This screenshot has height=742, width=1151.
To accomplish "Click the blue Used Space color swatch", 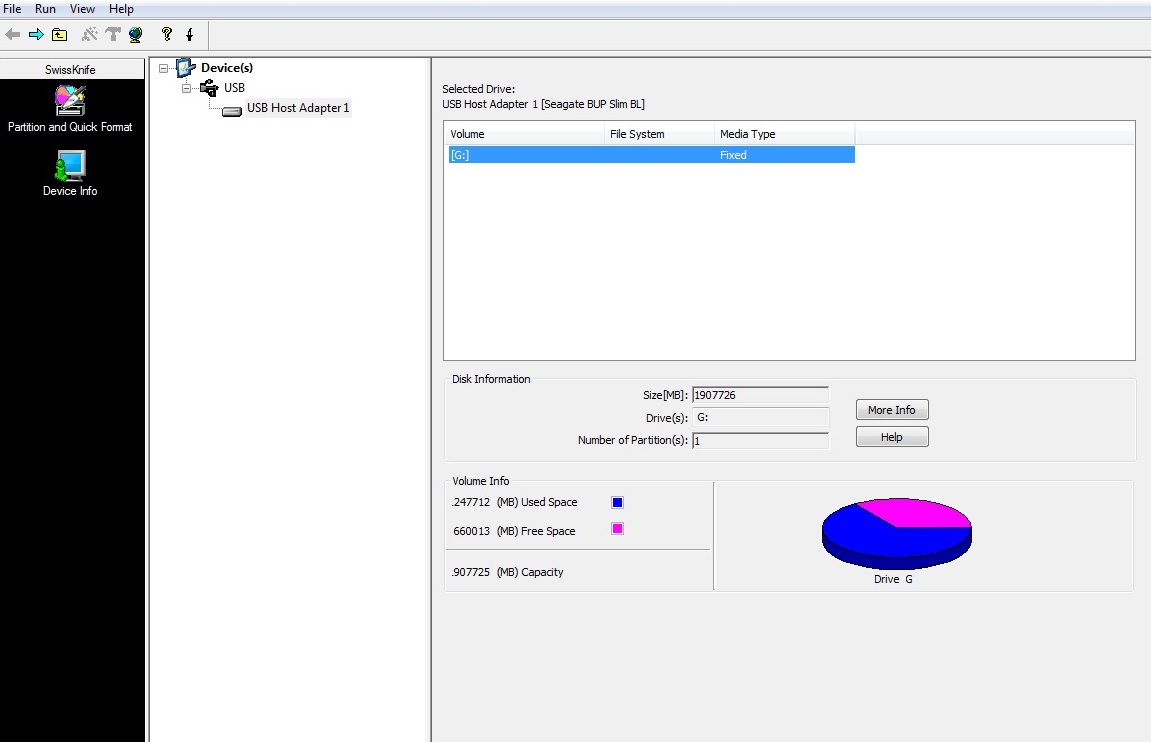I will coord(617,502).
